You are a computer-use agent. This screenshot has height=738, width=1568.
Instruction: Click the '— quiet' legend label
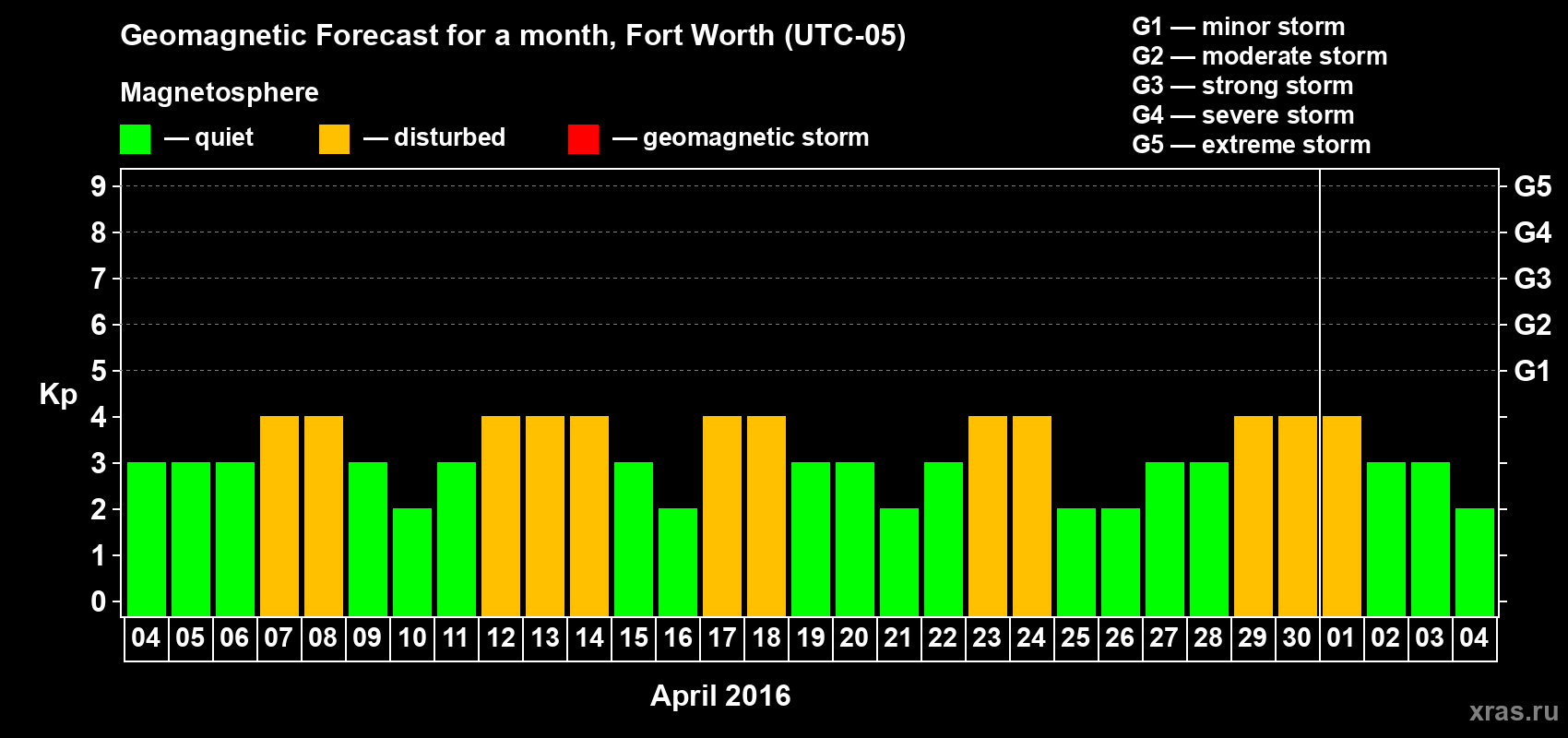coord(209,137)
